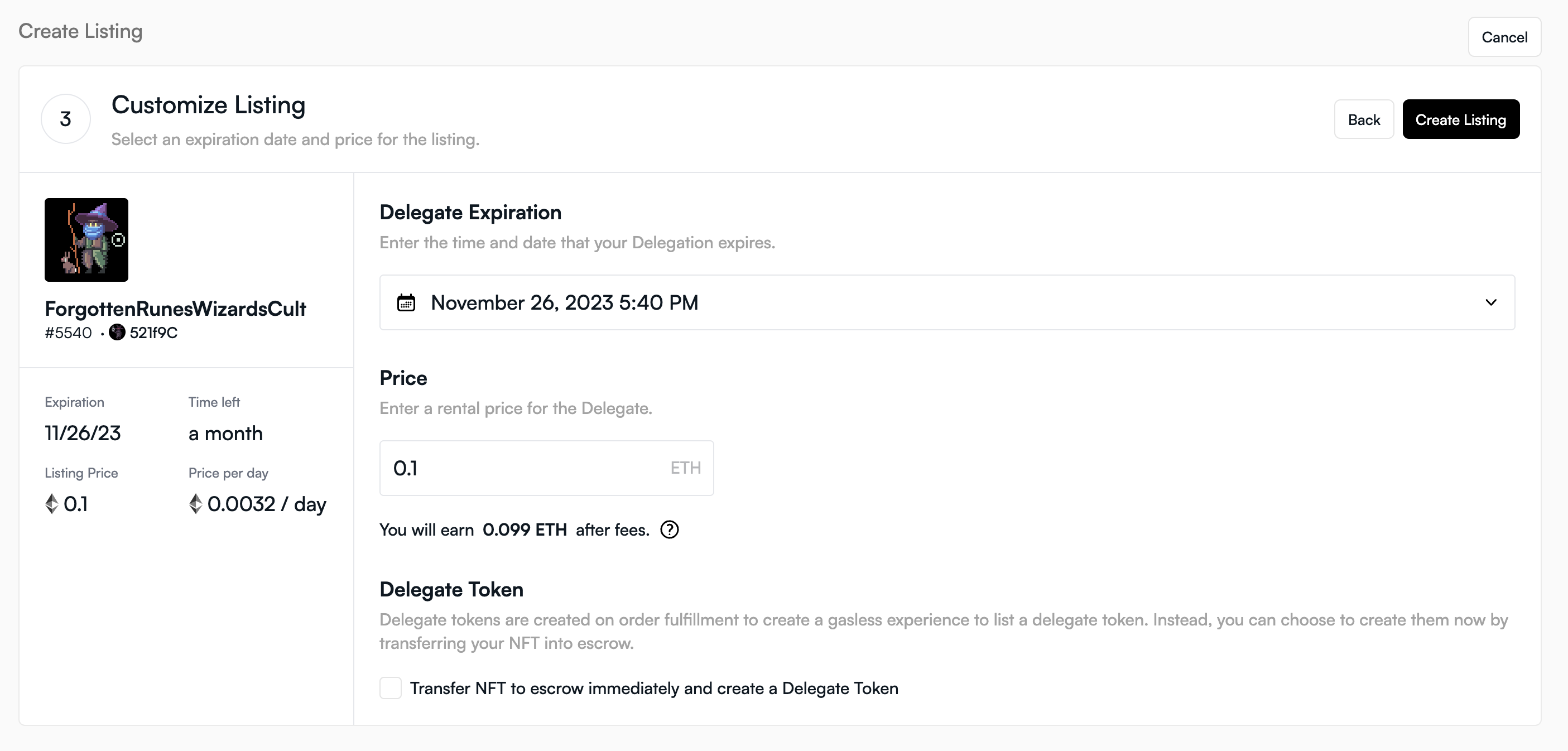
Task: Expand the expiration date chevron arrow
Action: point(1490,302)
